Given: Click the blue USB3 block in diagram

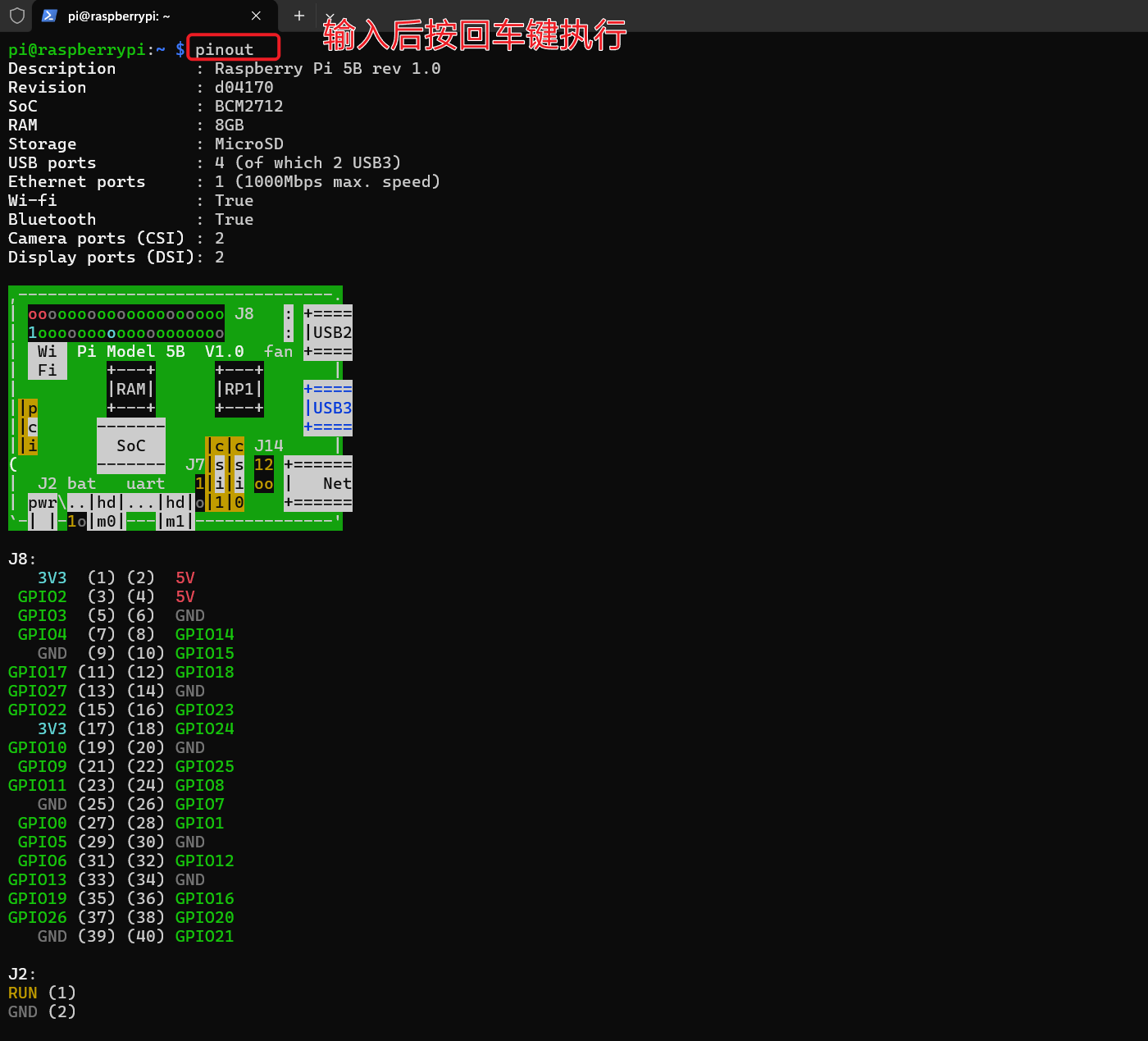Looking at the screenshot, I should [328, 408].
